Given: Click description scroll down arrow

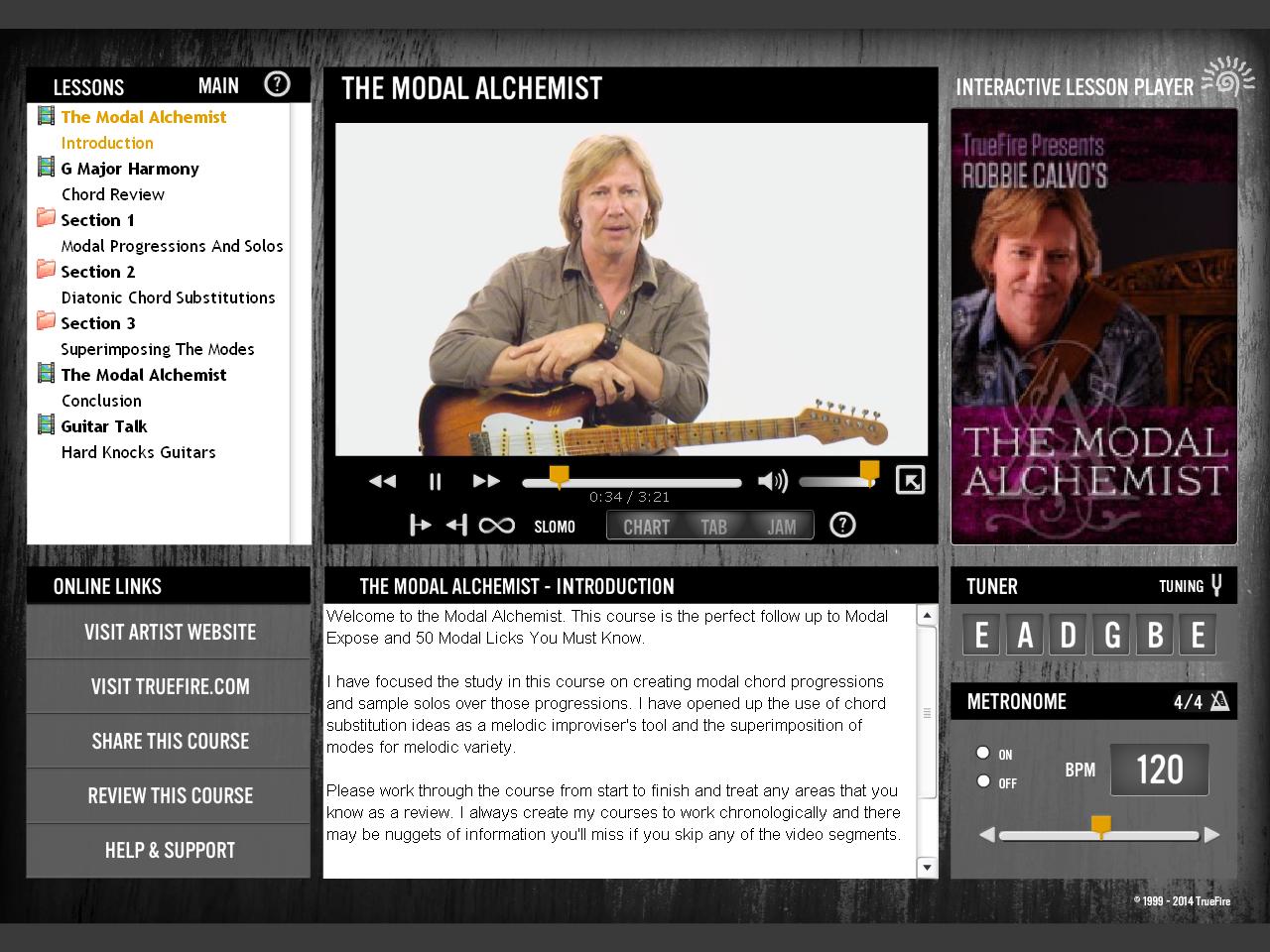Looking at the screenshot, I should tap(927, 868).
